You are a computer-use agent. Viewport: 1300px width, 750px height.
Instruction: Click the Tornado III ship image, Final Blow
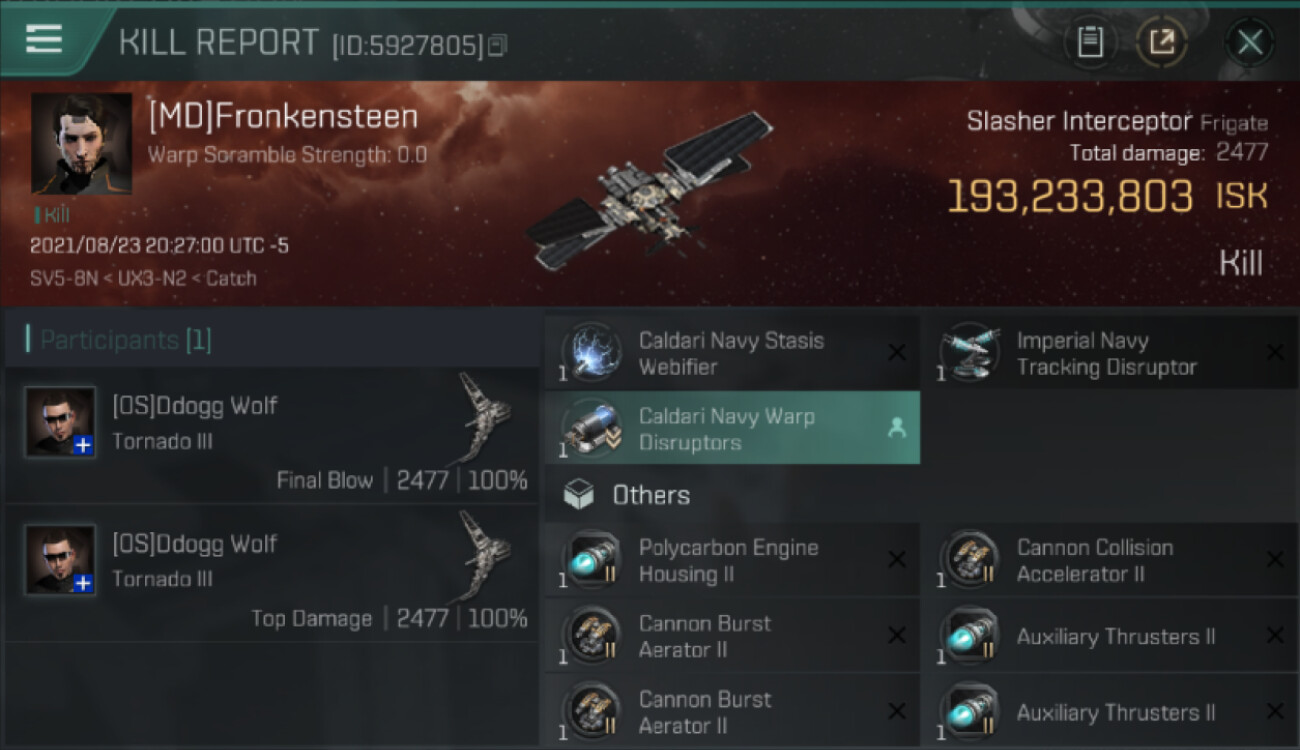pos(486,417)
